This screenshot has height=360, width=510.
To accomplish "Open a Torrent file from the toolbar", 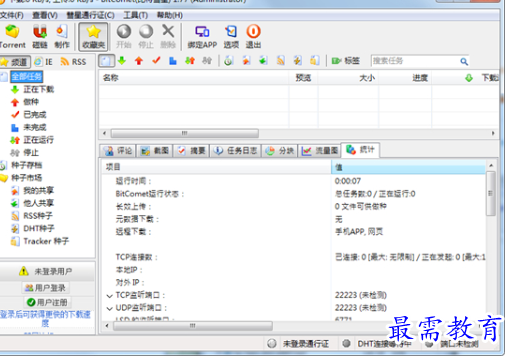I will (x=12, y=36).
